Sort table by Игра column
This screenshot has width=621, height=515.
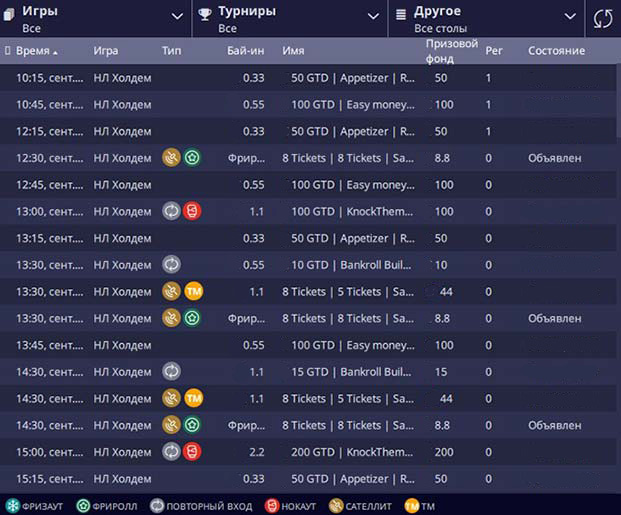click(106, 51)
